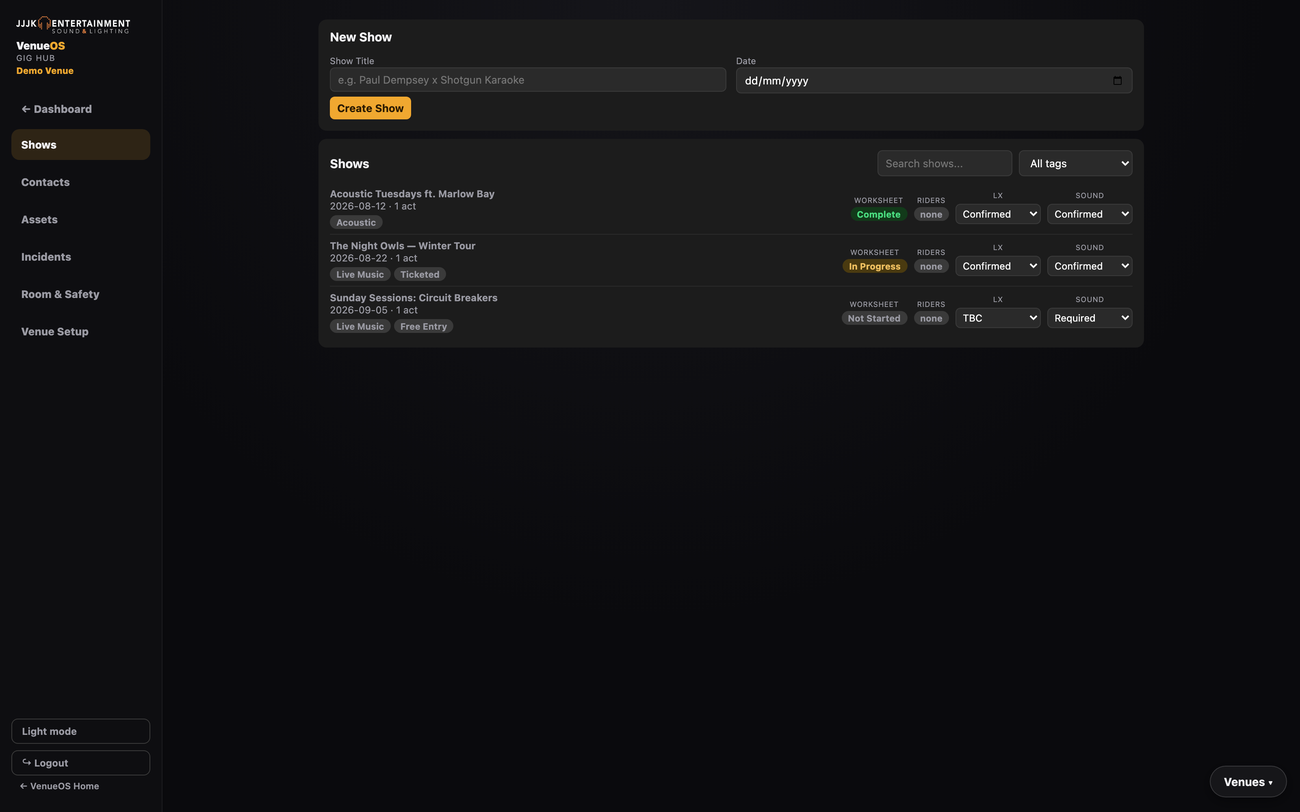Click the Not Started worksheet badge

[x=874, y=318]
